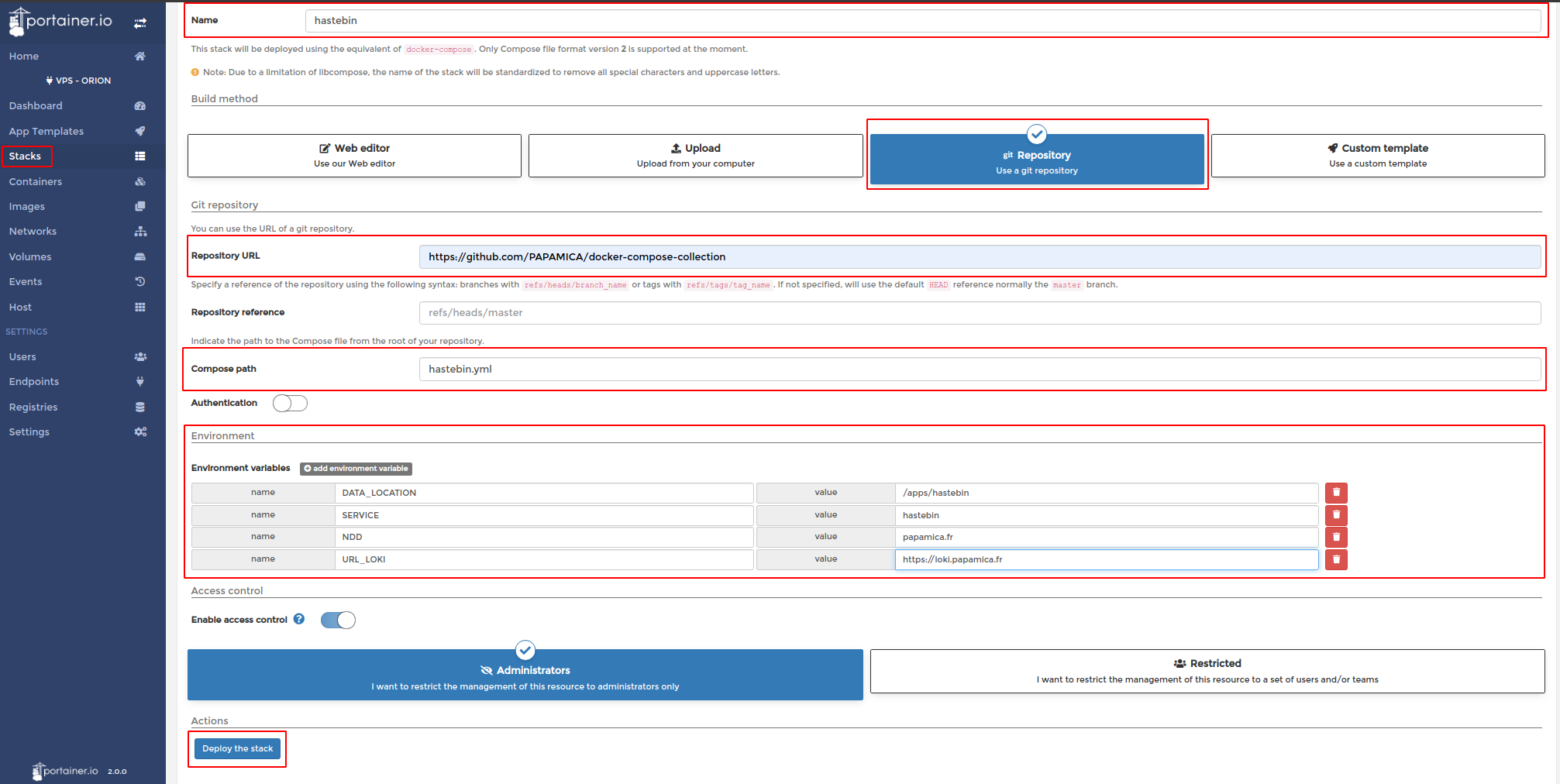Toggle sidebar with the arrows icon

[140, 23]
